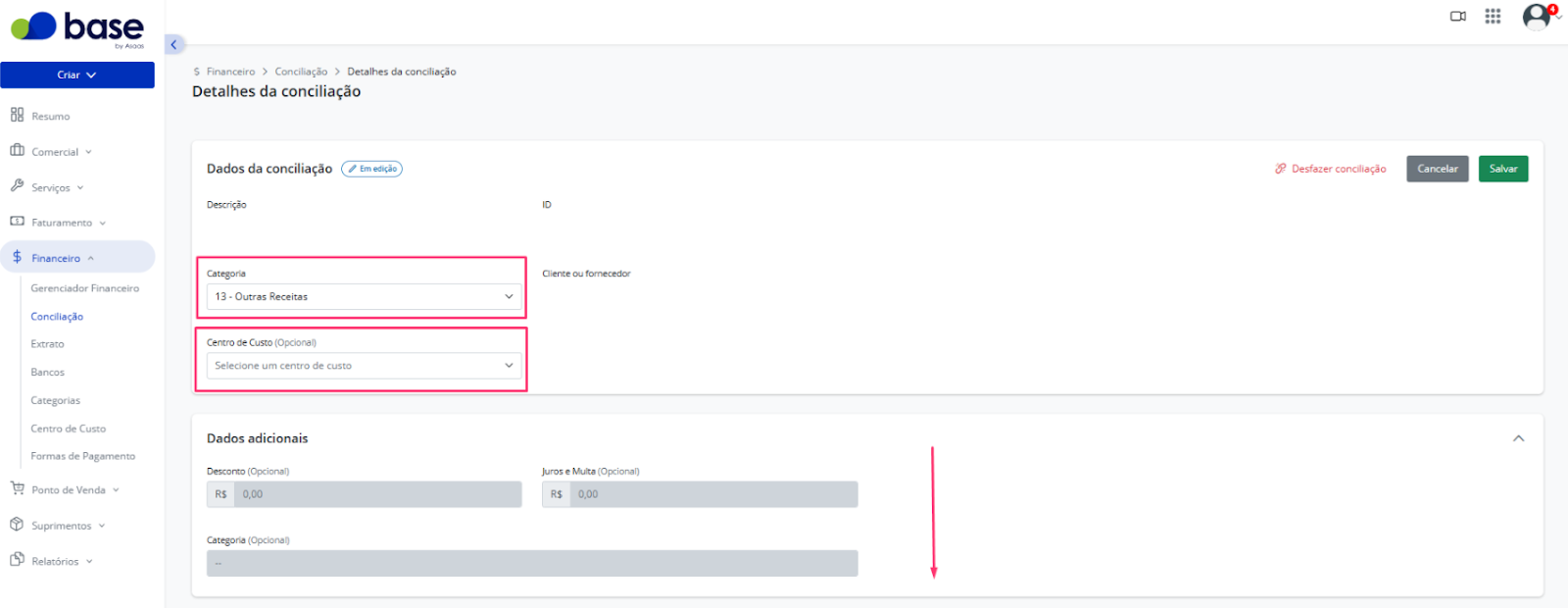Image resolution: width=1568 pixels, height=608 pixels.
Task: Click the Base logo
Action: tap(77, 28)
